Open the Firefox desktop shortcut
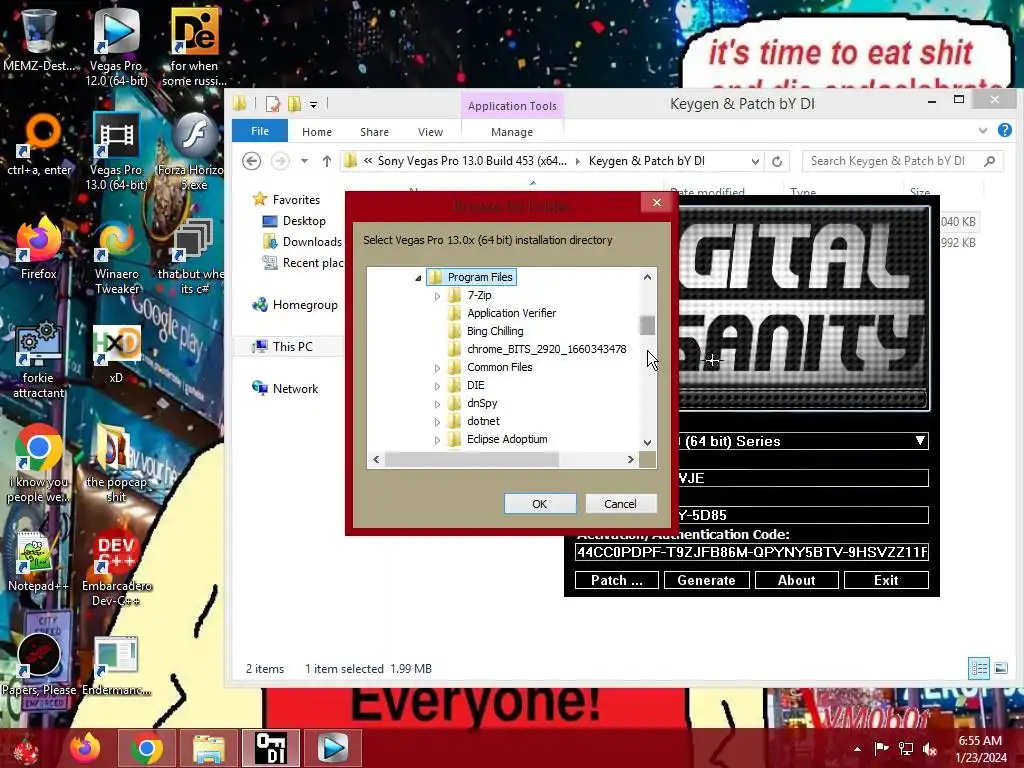The image size is (1024, 768). (39, 248)
